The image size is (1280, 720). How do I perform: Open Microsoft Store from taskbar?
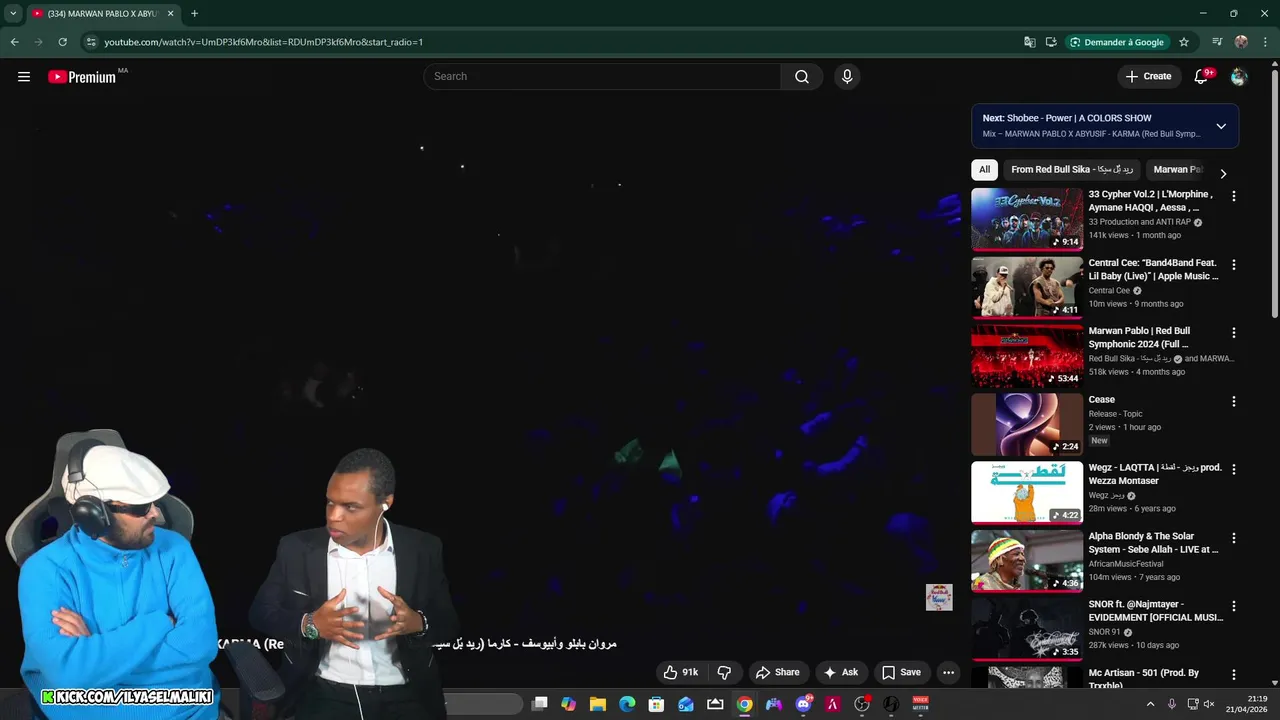coord(656,704)
